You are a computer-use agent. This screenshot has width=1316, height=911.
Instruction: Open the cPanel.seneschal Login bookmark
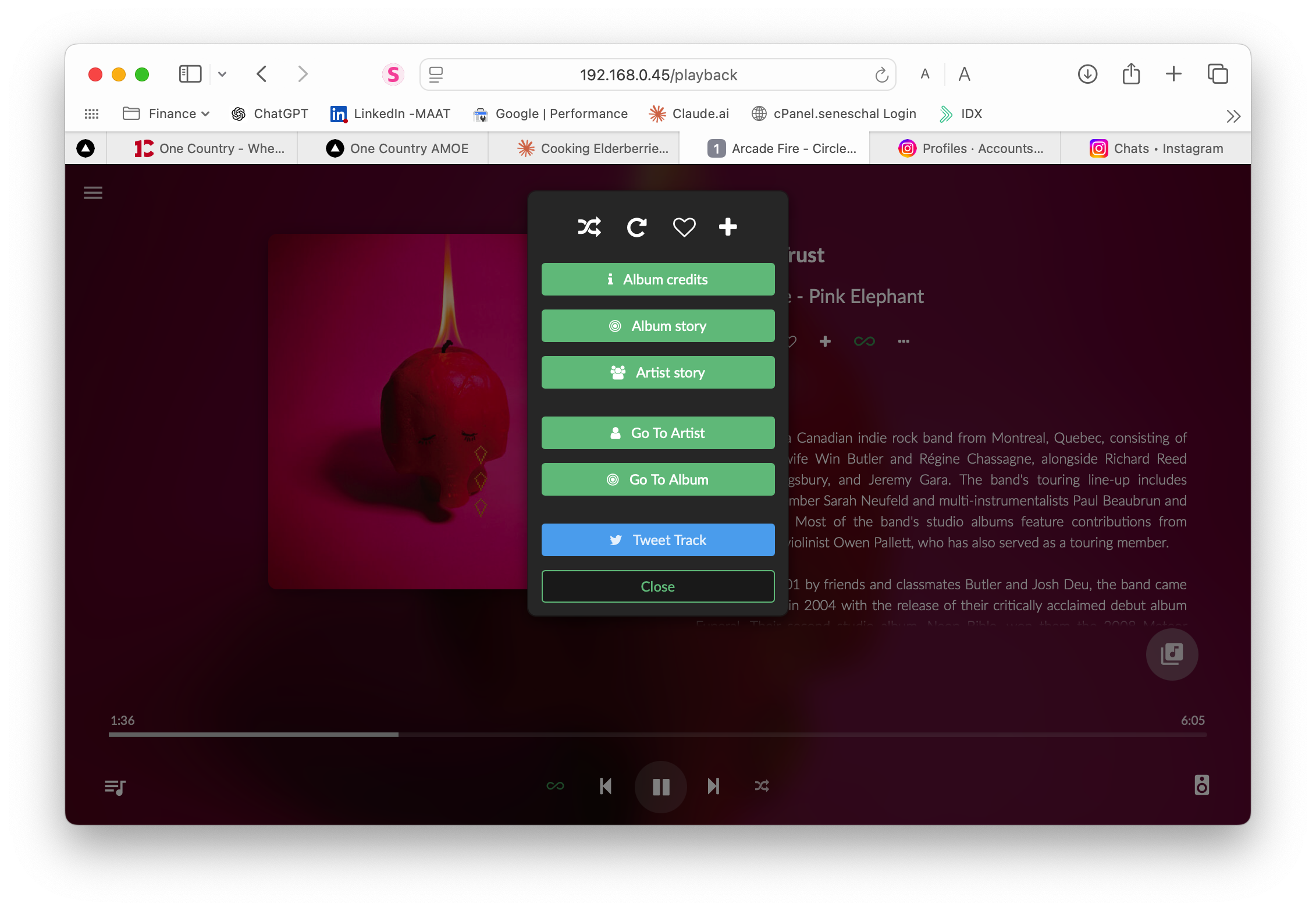tap(834, 114)
